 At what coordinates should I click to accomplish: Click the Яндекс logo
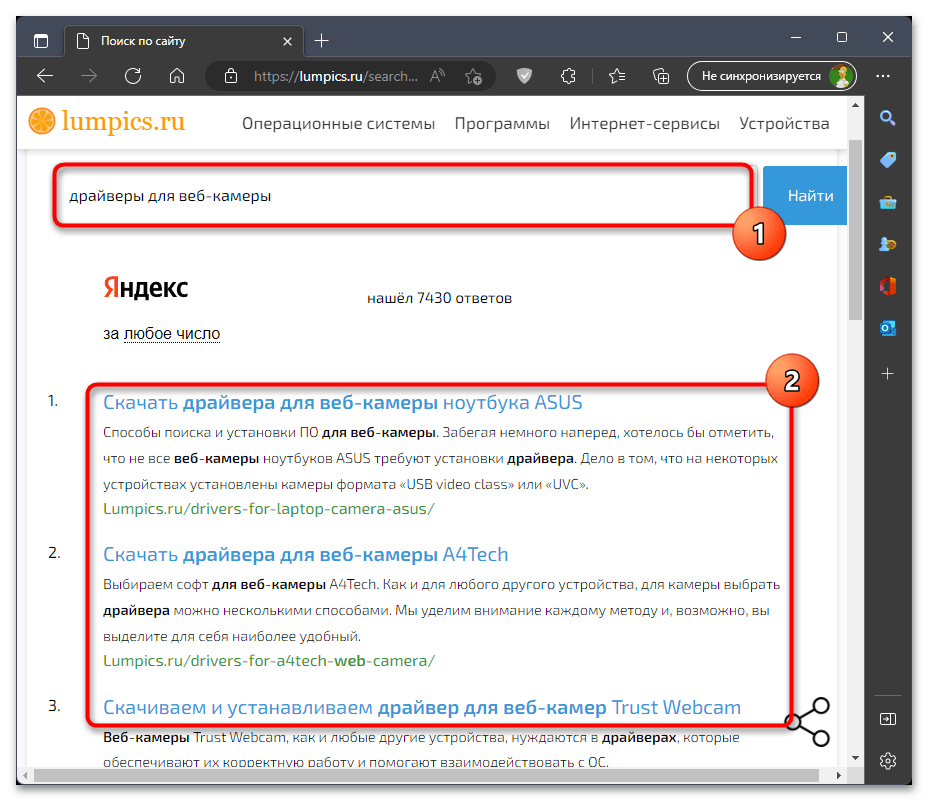coord(146,288)
